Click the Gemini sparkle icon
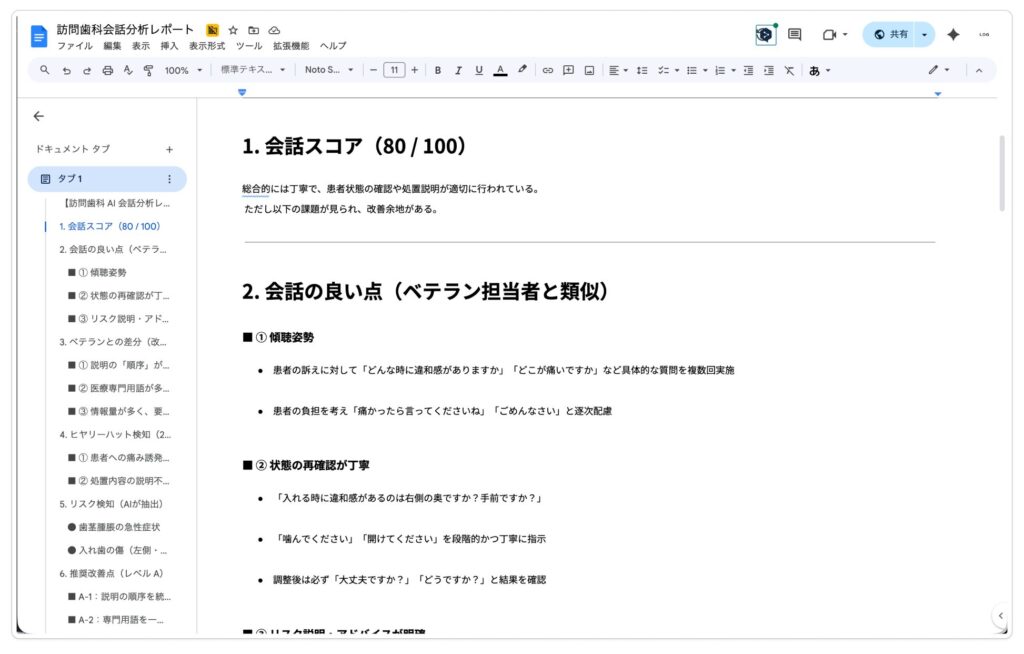This screenshot has height=654, width=1024. click(x=953, y=34)
